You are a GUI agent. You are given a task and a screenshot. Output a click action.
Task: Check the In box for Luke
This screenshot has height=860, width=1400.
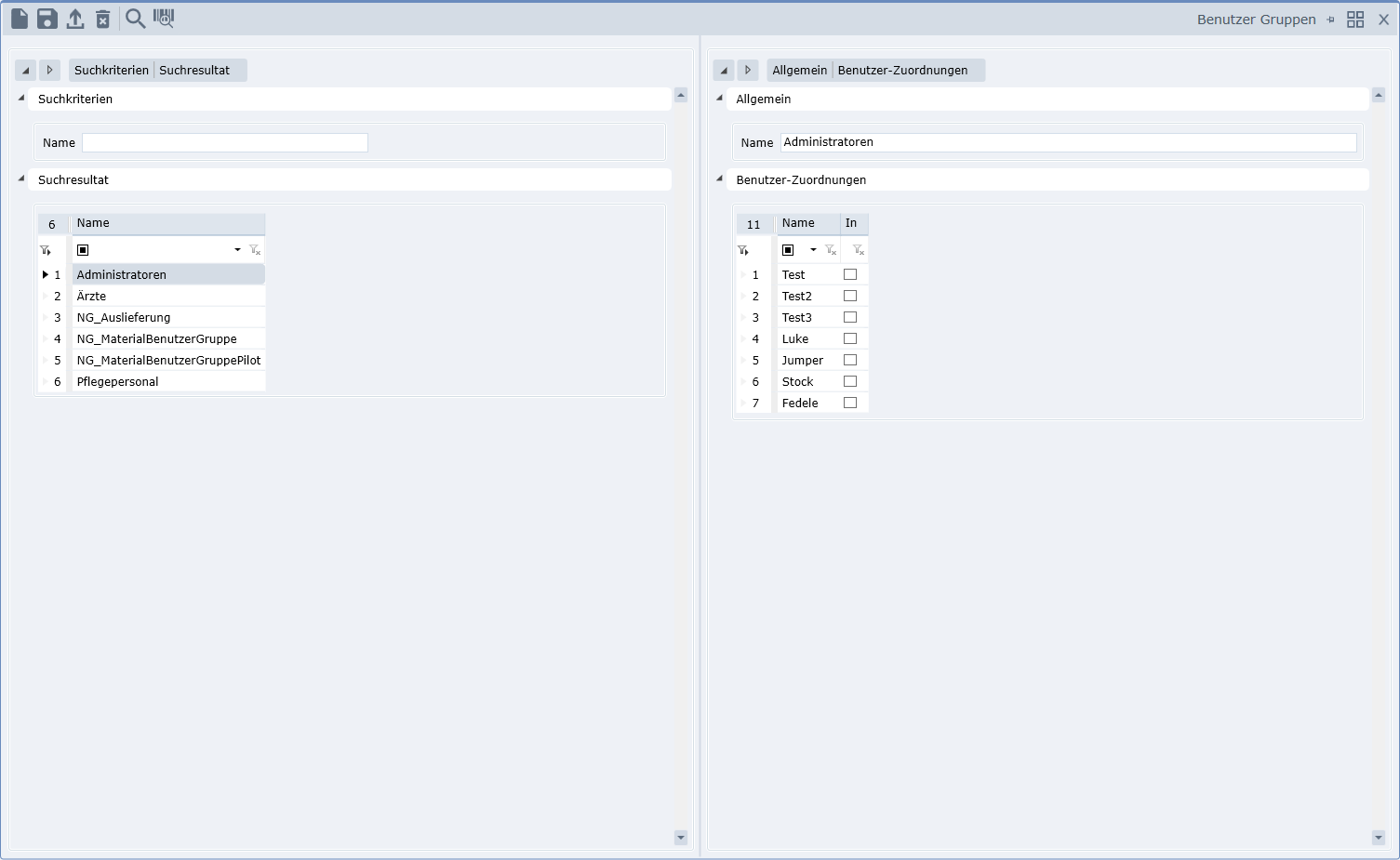click(850, 338)
